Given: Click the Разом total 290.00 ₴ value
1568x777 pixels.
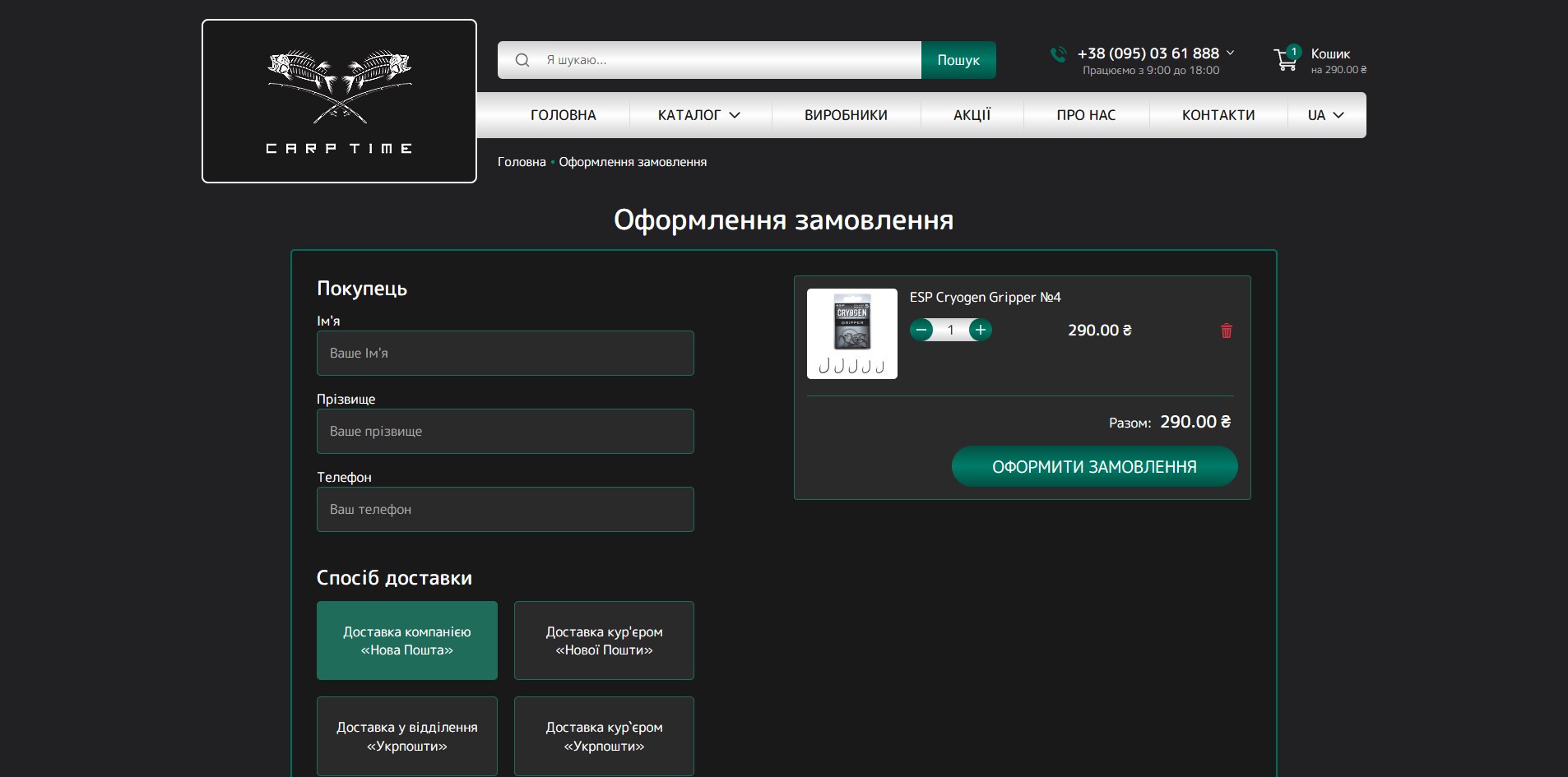Looking at the screenshot, I should click(1195, 422).
